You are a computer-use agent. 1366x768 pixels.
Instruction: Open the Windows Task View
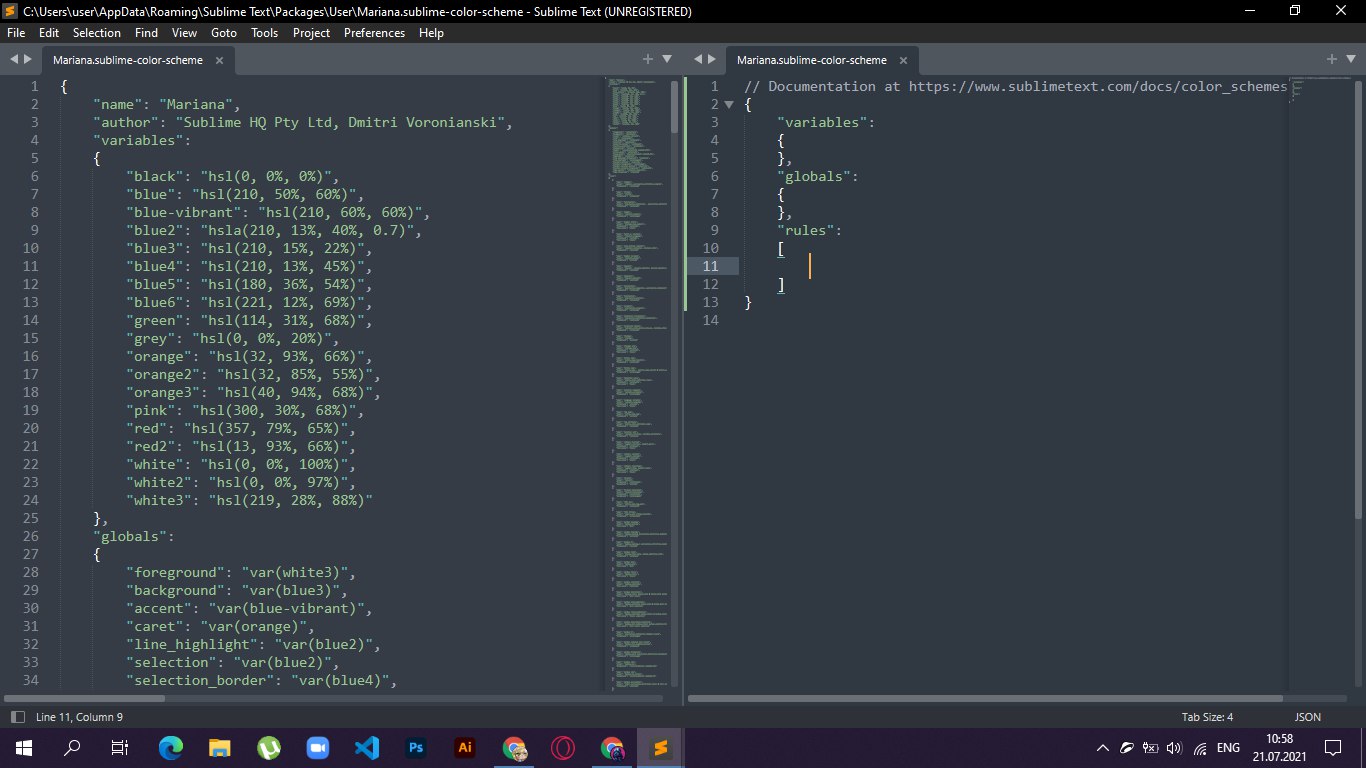(120, 747)
